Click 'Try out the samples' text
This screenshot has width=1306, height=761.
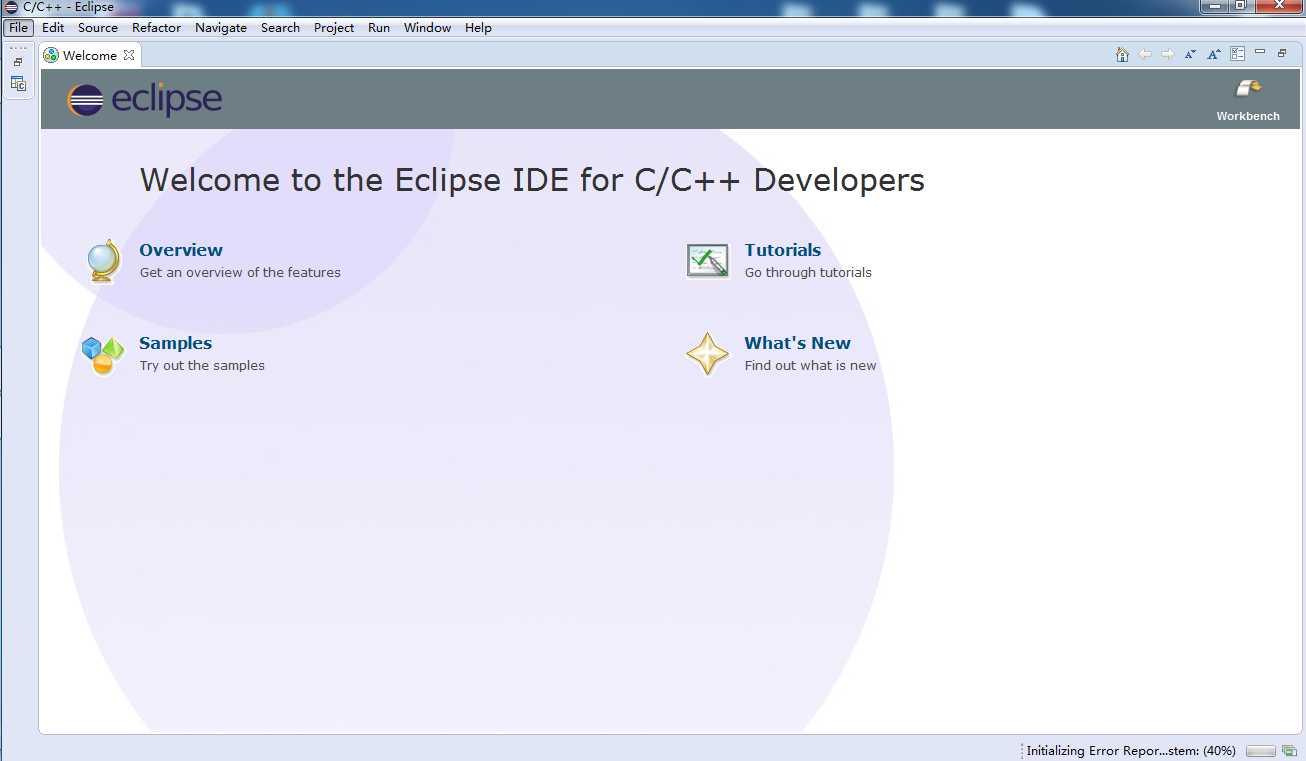coord(202,365)
